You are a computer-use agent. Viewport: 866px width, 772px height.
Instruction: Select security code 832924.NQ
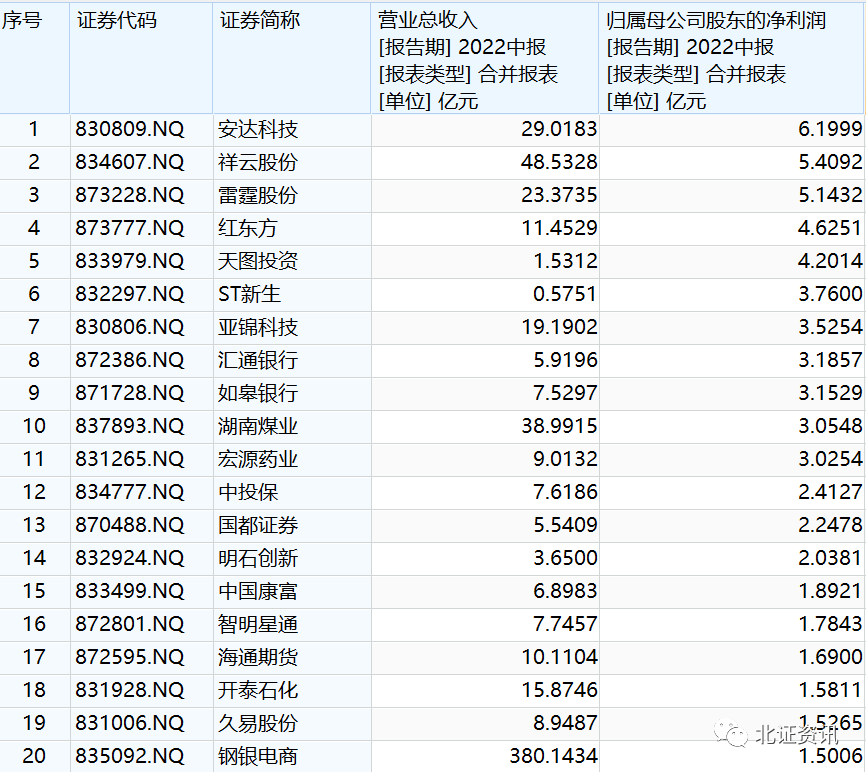click(130, 558)
